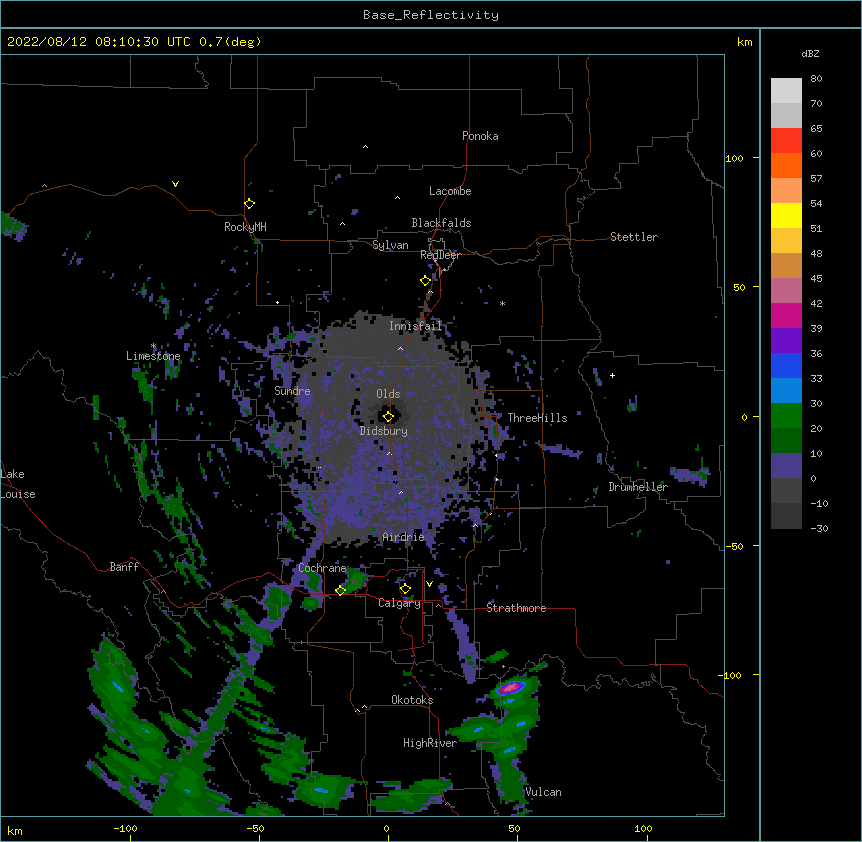Click the -30 value on the dBZ legend

click(819, 528)
